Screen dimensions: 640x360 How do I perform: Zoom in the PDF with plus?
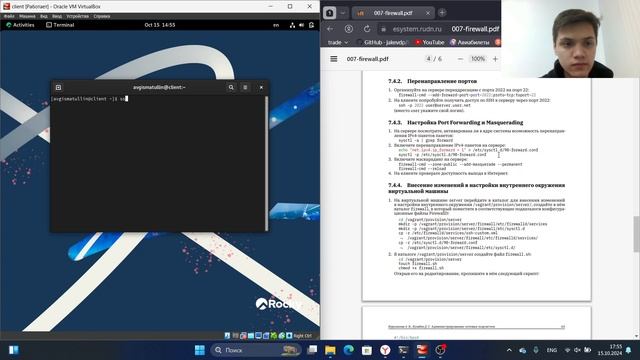[495, 59]
